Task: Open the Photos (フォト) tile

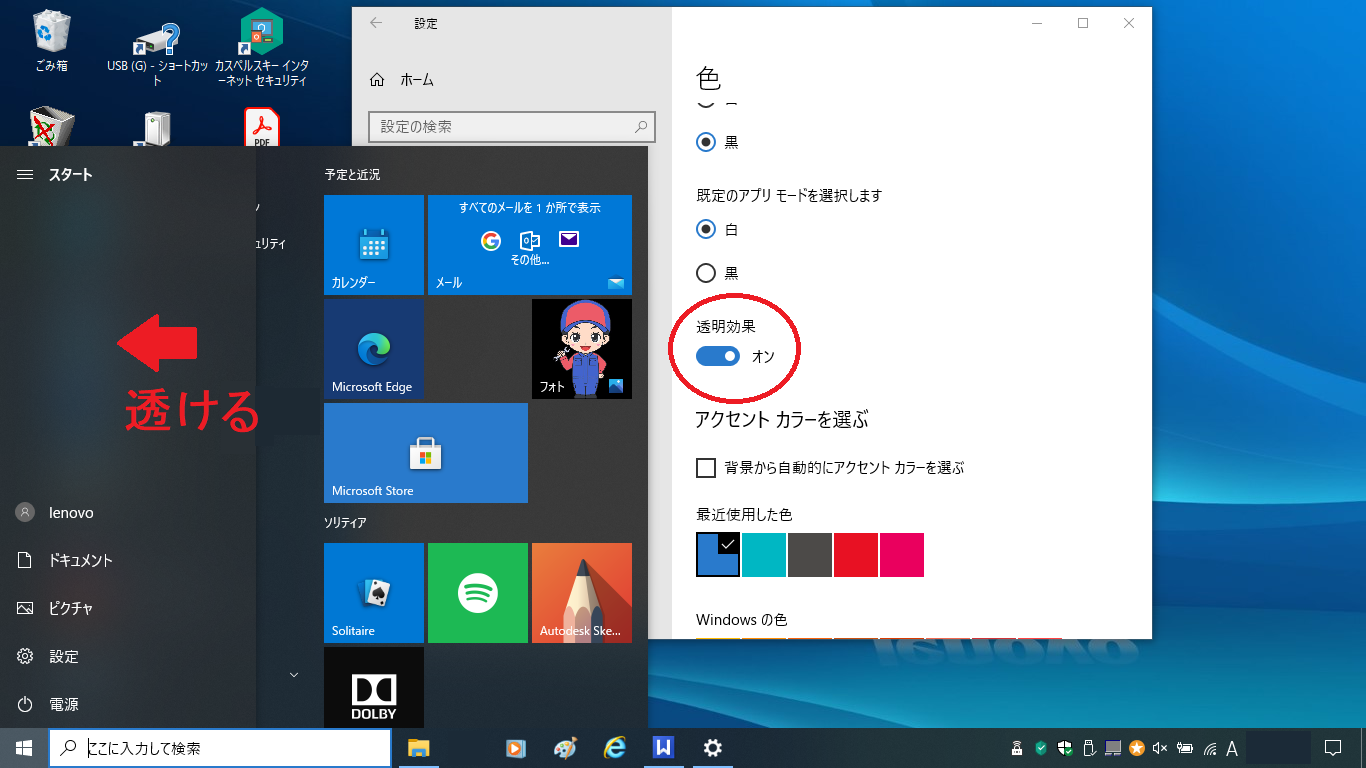Action: [x=582, y=349]
